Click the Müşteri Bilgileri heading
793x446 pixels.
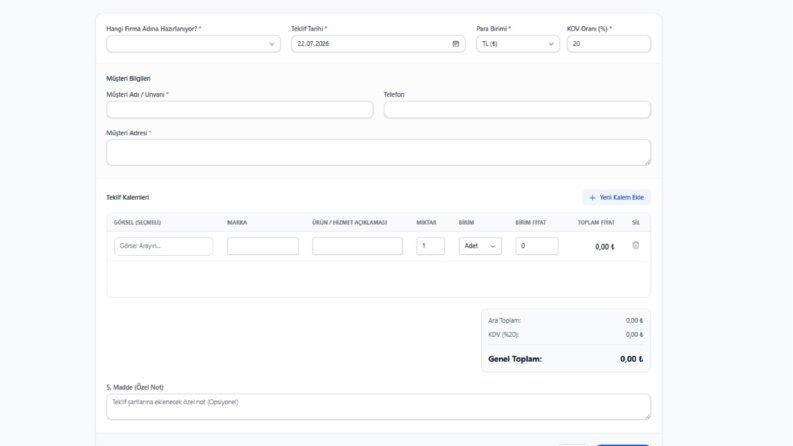point(128,79)
